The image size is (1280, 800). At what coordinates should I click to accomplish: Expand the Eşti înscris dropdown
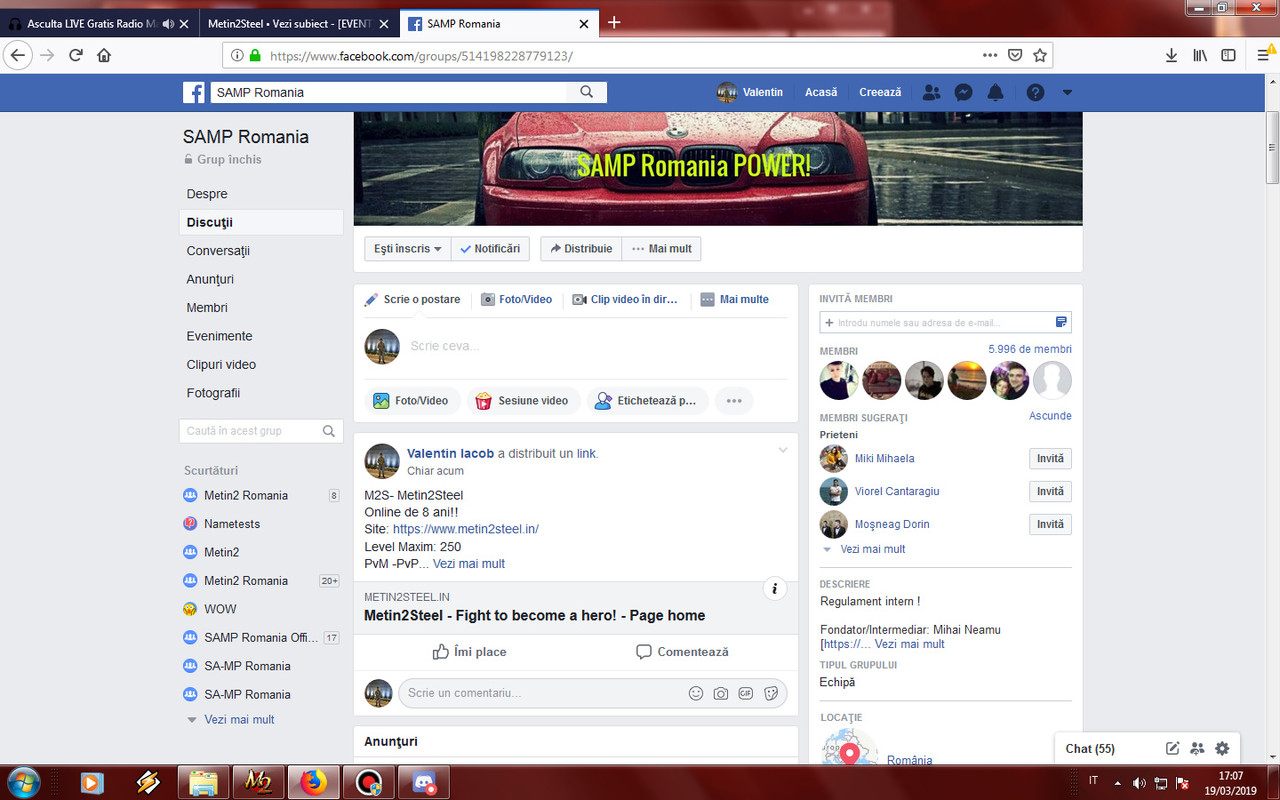[407, 248]
